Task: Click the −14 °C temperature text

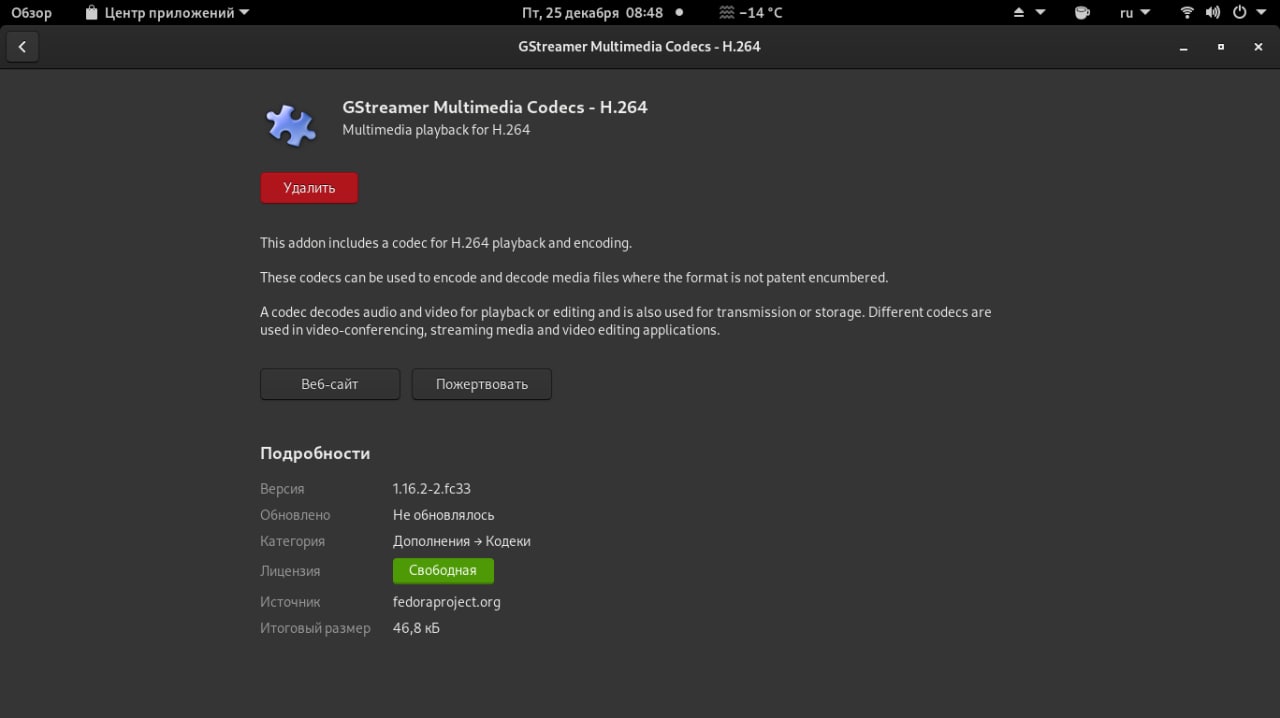Action: pyautogui.click(x=761, y=13)
